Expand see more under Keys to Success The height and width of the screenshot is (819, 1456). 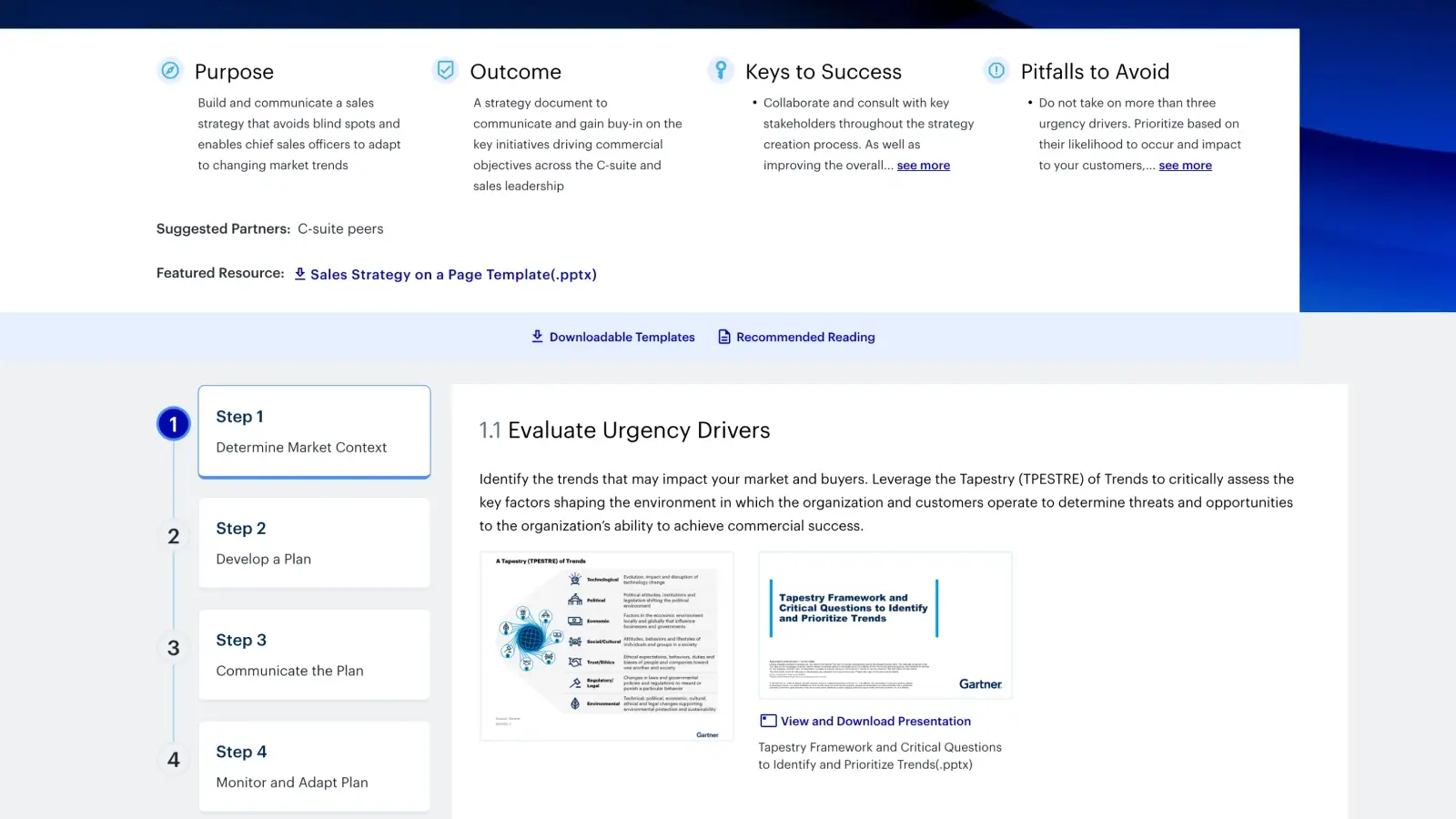tap(923, 165)
